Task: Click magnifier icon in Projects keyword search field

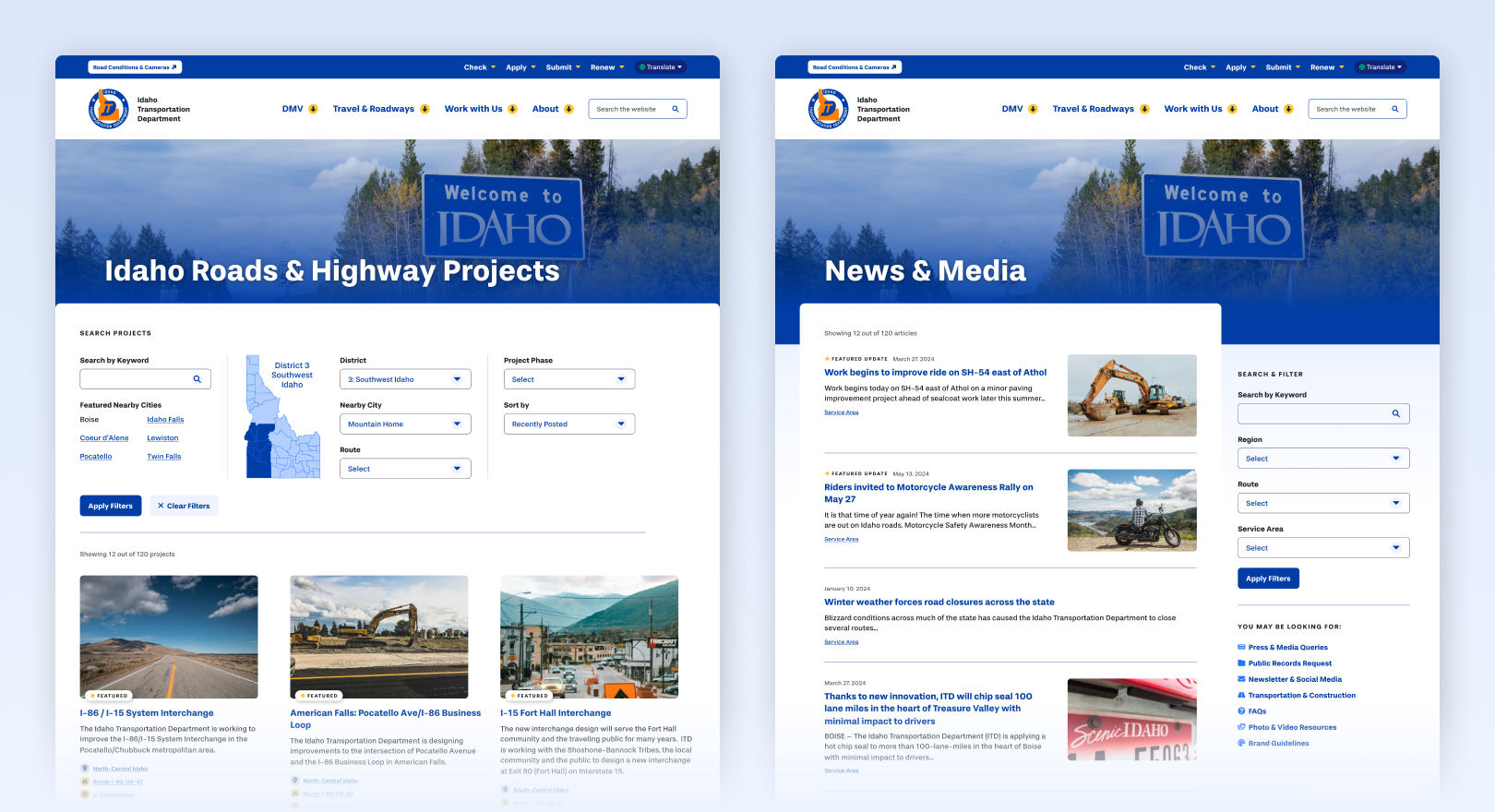Action: point(197,379)
